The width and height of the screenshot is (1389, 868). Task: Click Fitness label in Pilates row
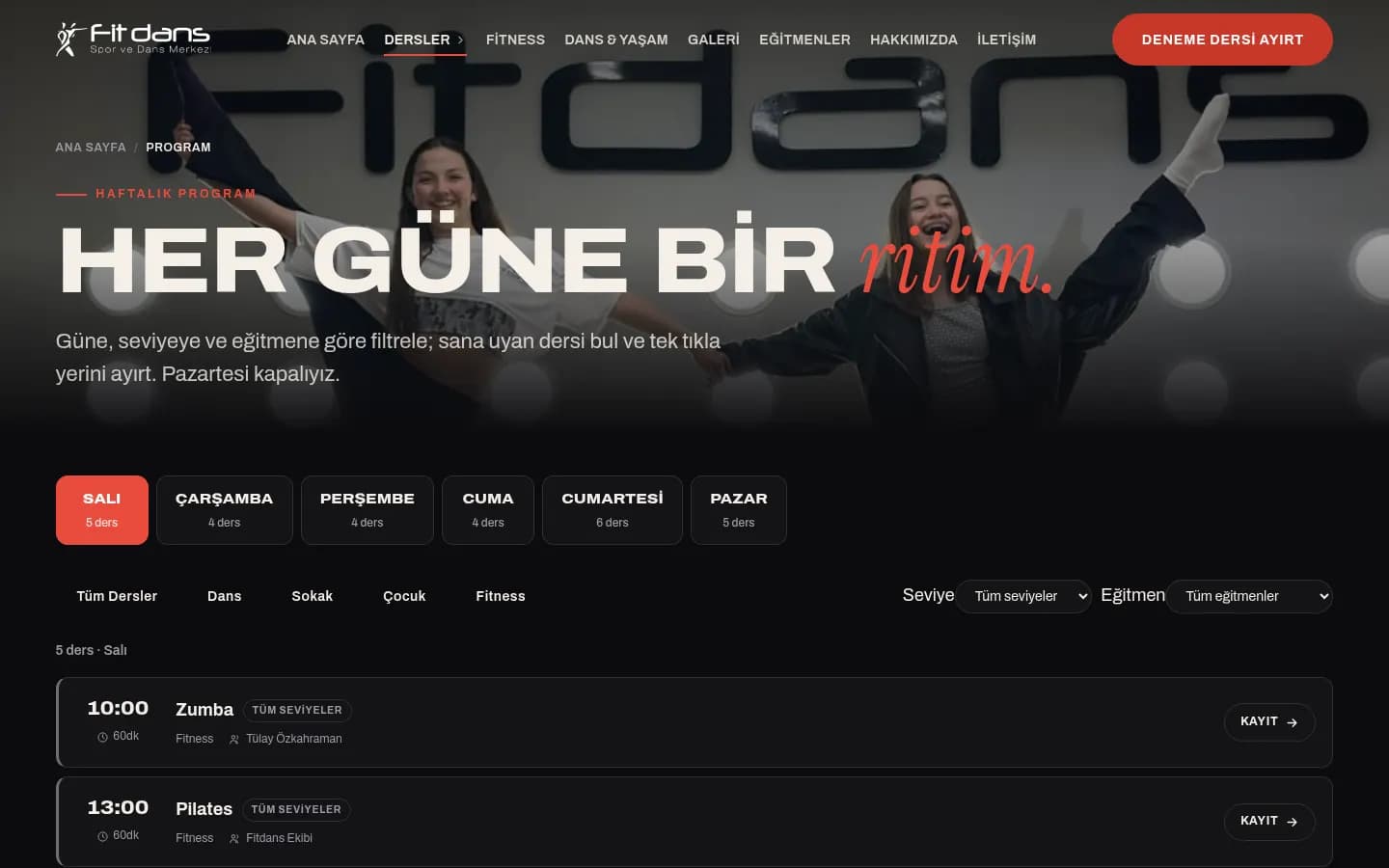click(194, 838)
